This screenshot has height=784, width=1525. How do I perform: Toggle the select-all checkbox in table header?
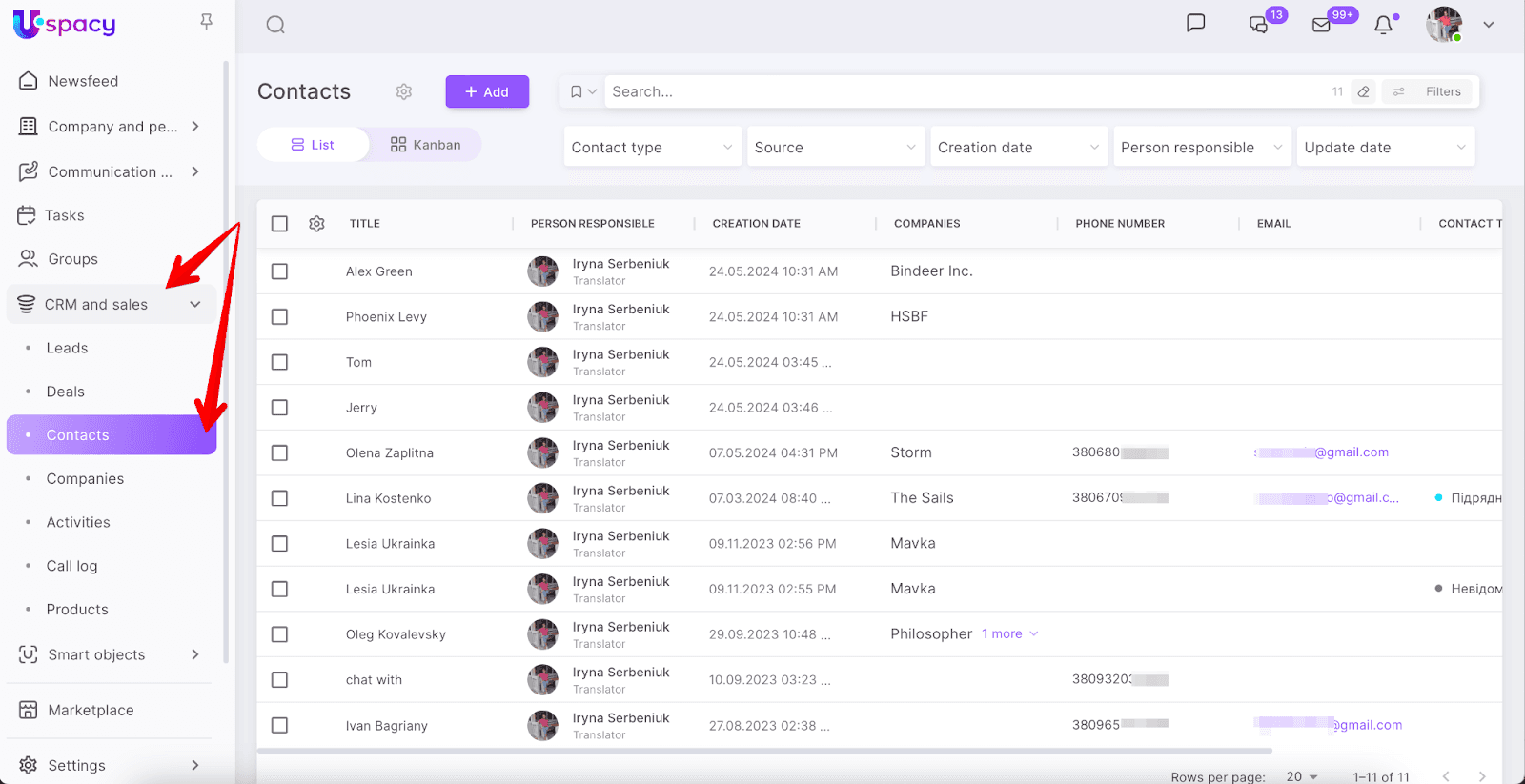(279, 224)
